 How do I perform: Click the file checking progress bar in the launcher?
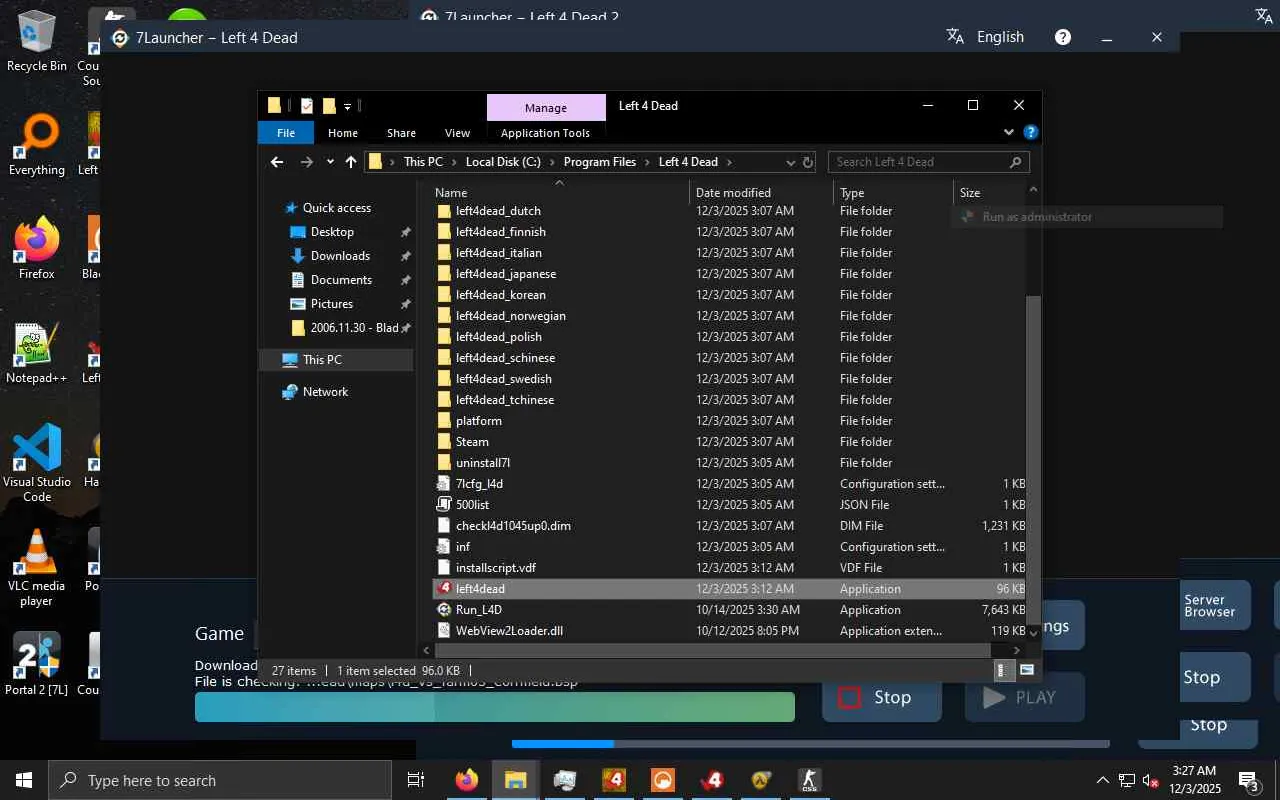click(495, 707)
